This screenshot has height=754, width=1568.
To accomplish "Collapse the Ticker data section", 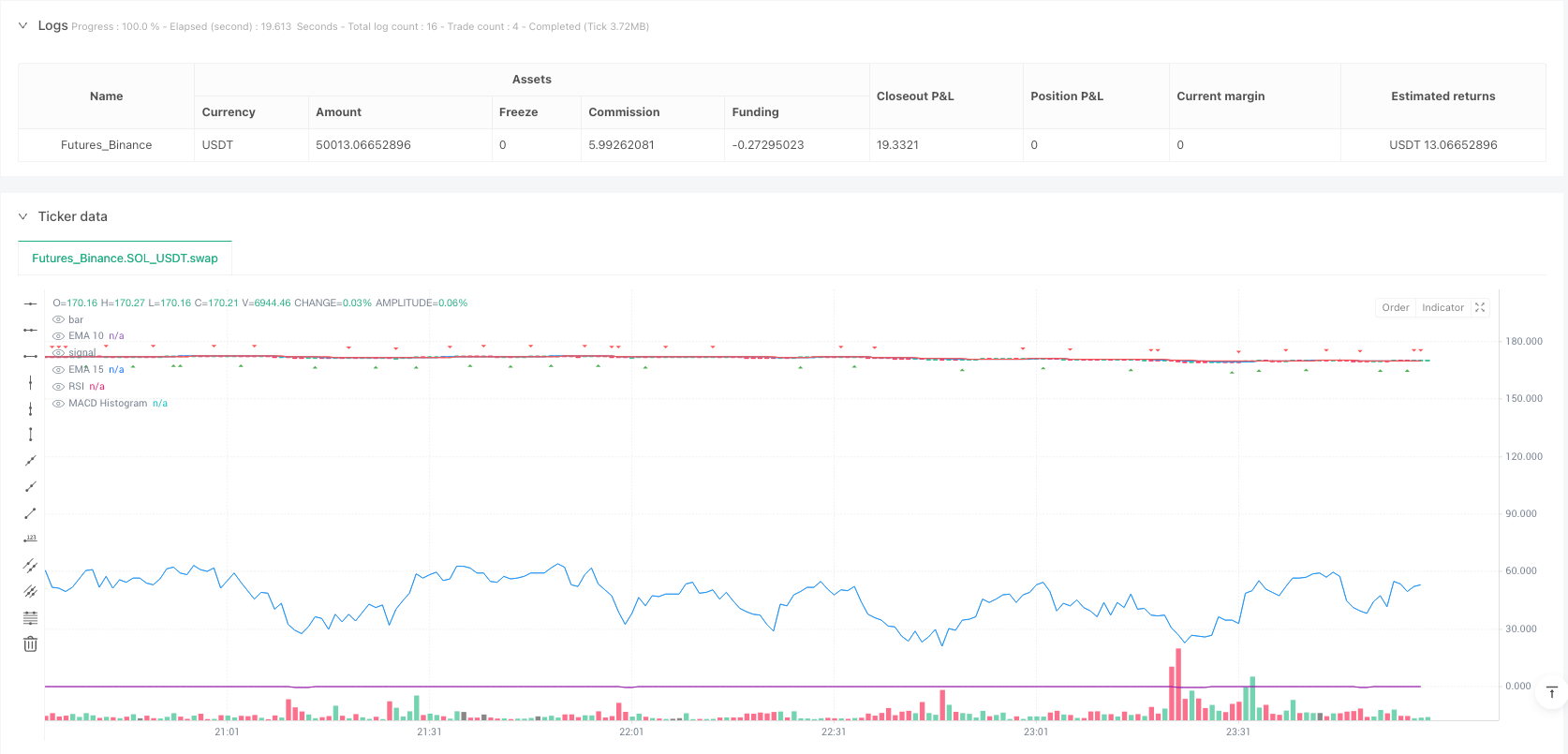I will (23, 216).
